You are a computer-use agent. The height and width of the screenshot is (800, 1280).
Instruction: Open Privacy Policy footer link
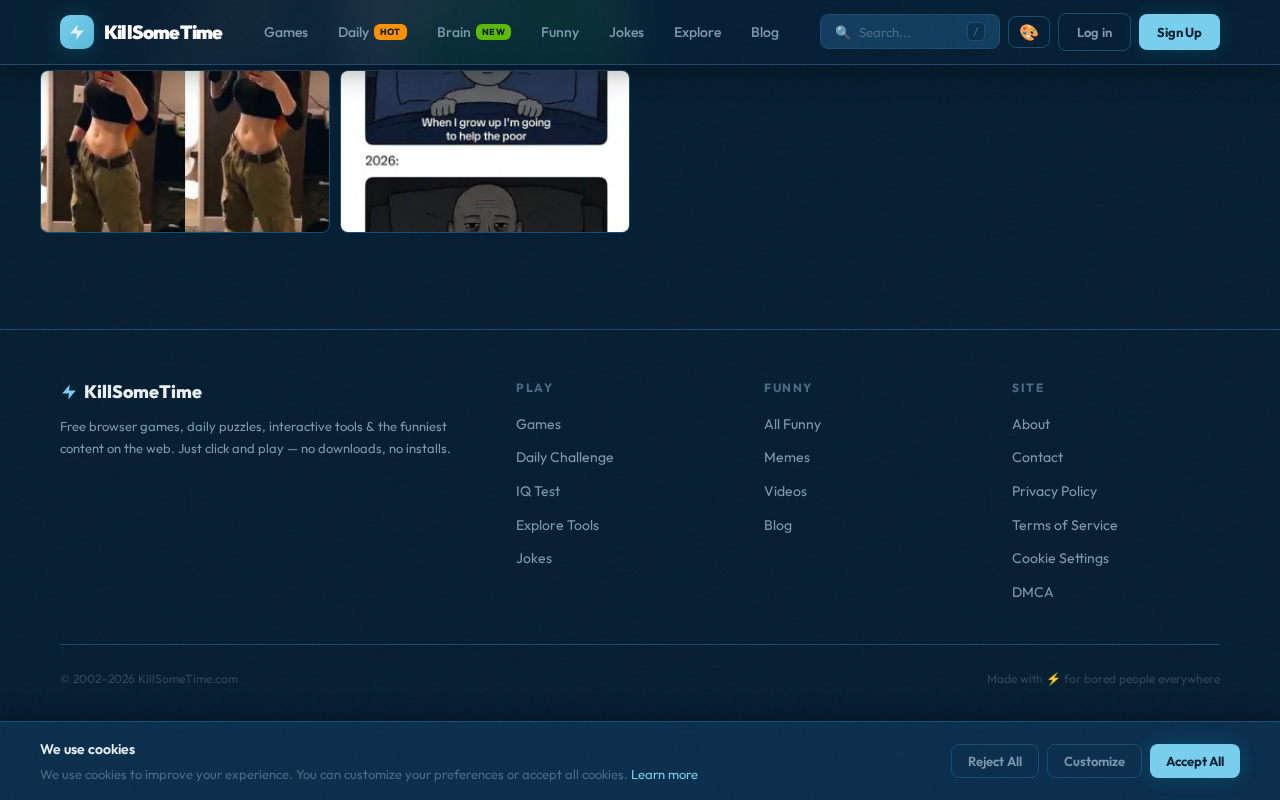point(1054,491)
